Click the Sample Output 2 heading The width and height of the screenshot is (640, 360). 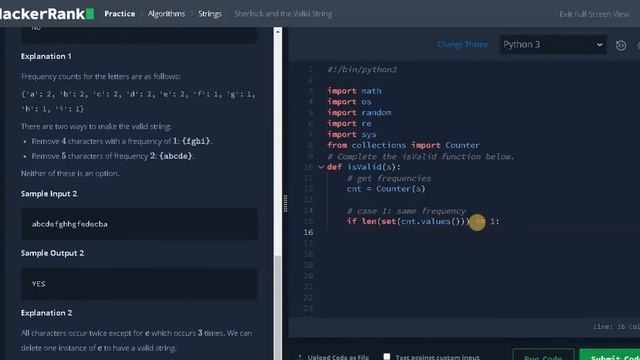pyautogui.click(x=52, y=253)
